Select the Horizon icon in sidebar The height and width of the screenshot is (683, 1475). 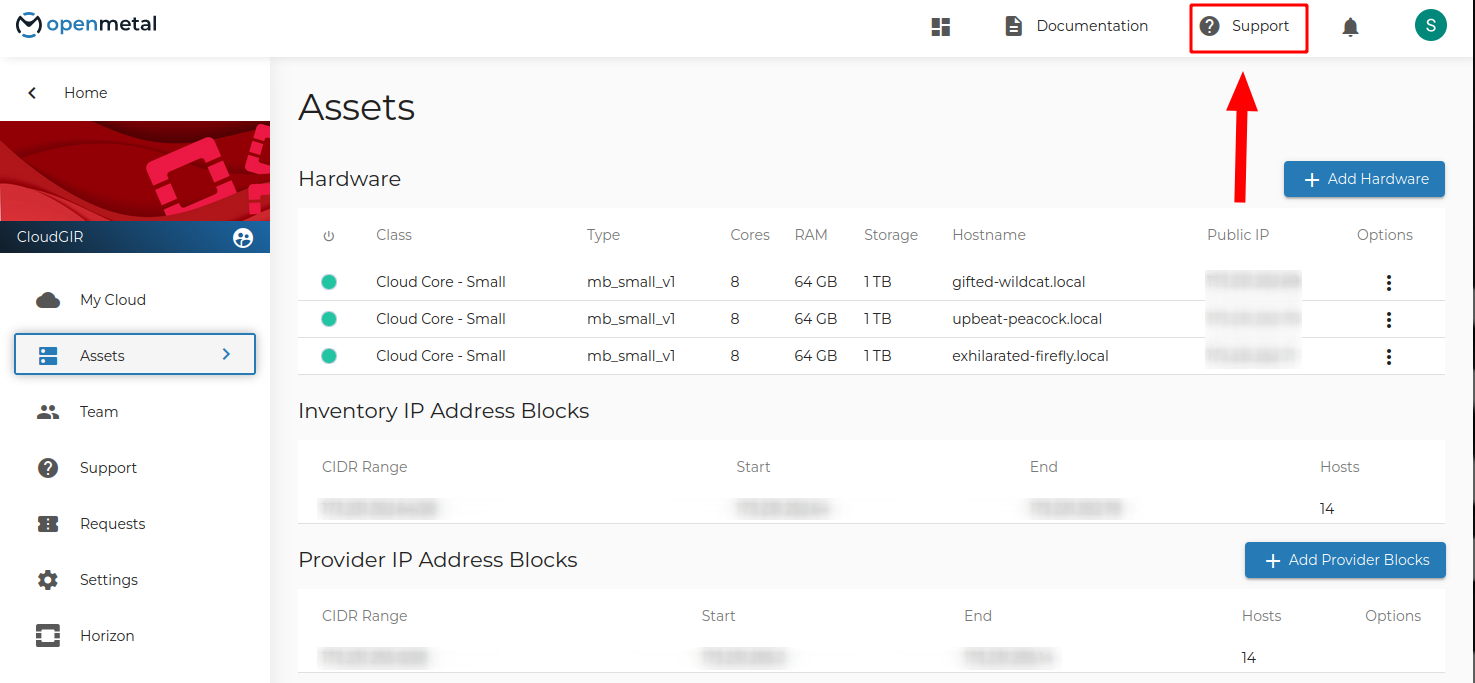pyautogui.click(x=48, y=636)
